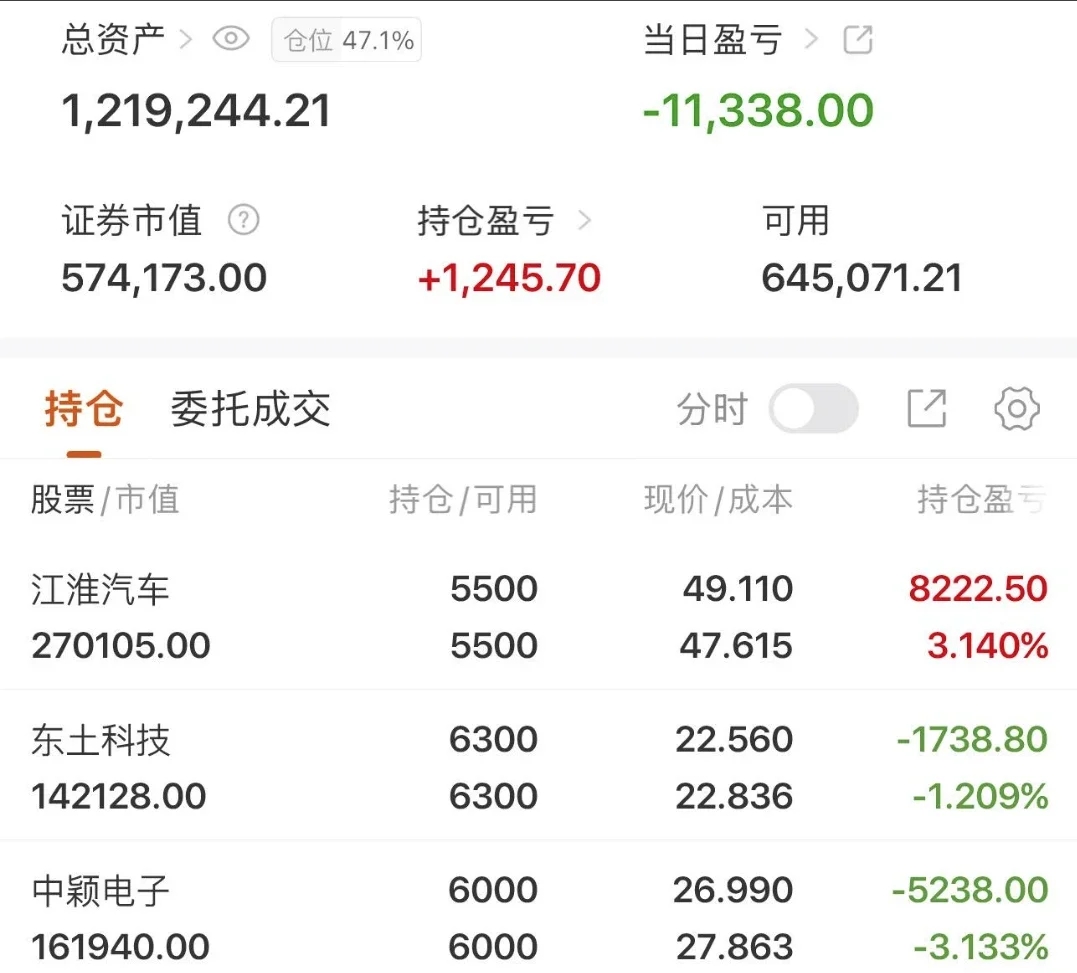Expand 持仓盈亏 details chevron
Image resolution: width=1077 pixels, height=973 pixels.
585,220
